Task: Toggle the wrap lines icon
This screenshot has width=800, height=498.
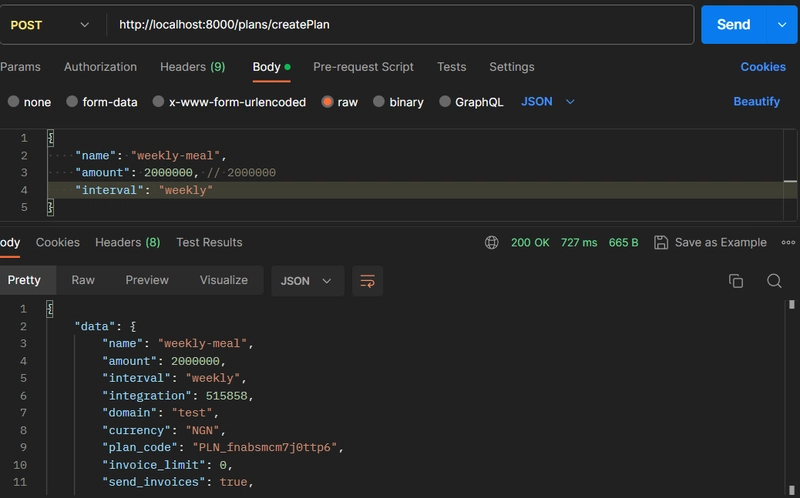Action: point(367,281)
